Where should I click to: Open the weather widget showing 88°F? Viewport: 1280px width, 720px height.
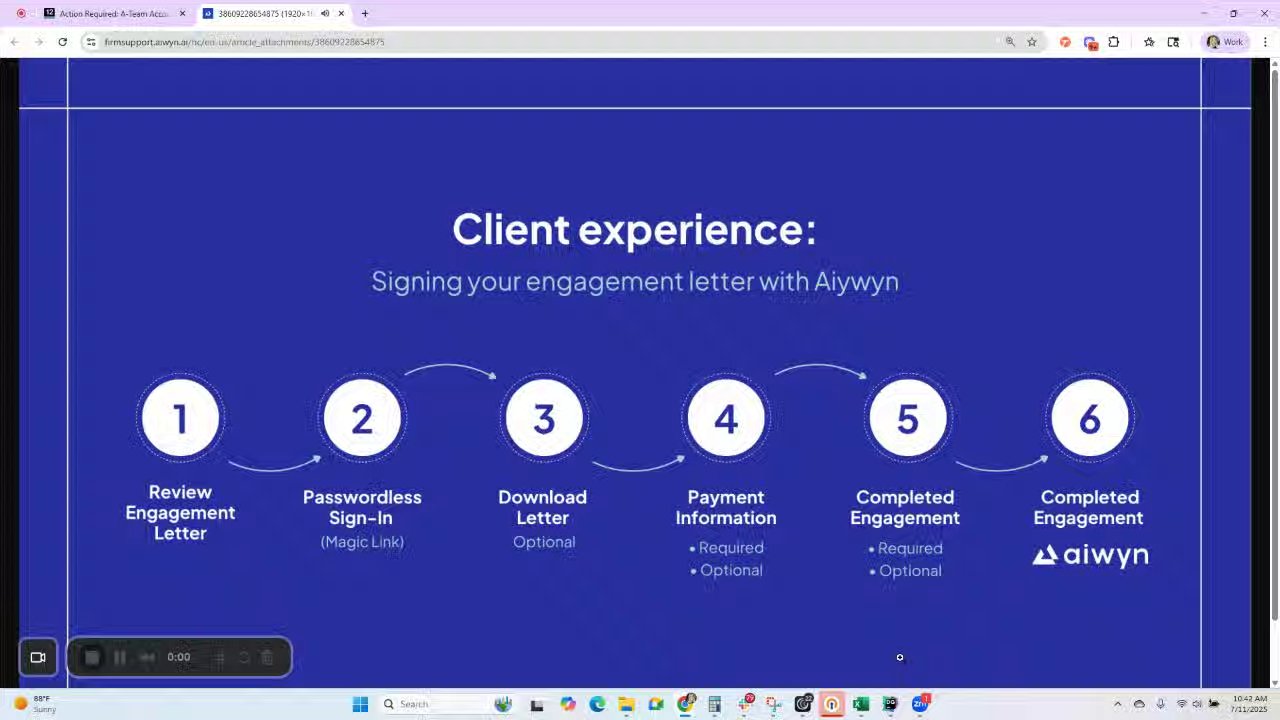coord(35,704)
